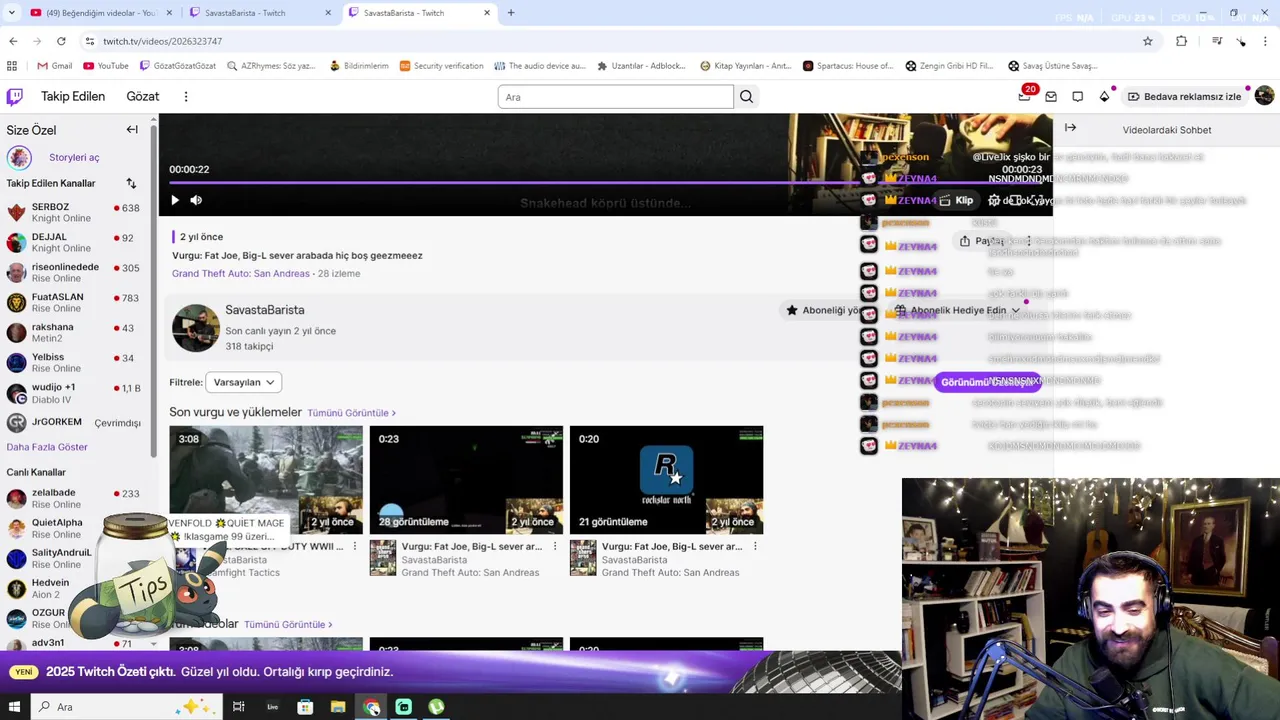
Task: Collapse the Size Özel sidebar
Action: point(132,129)
